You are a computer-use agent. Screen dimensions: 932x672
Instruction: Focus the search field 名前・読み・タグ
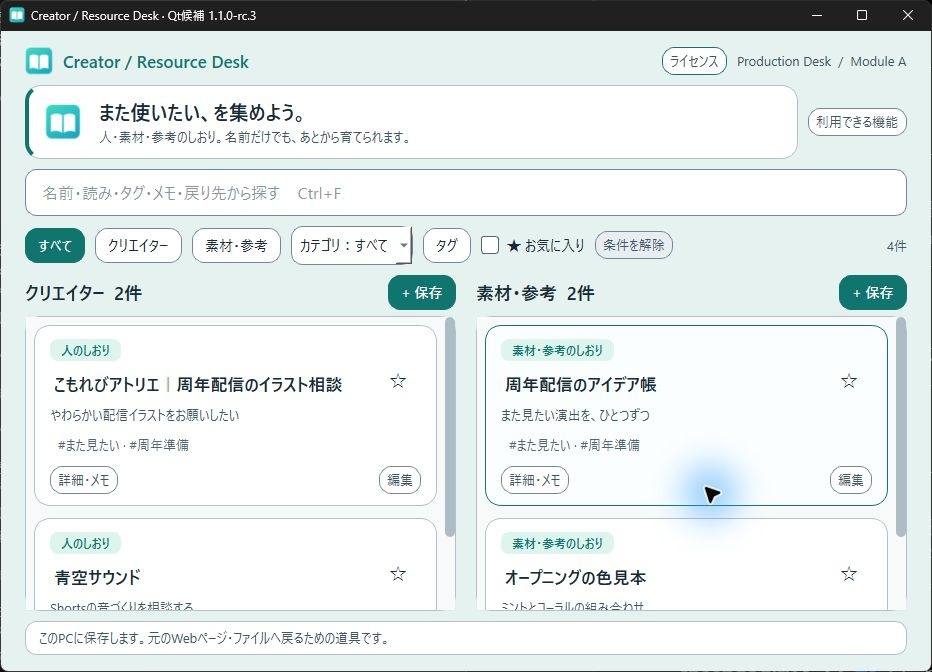465,193
